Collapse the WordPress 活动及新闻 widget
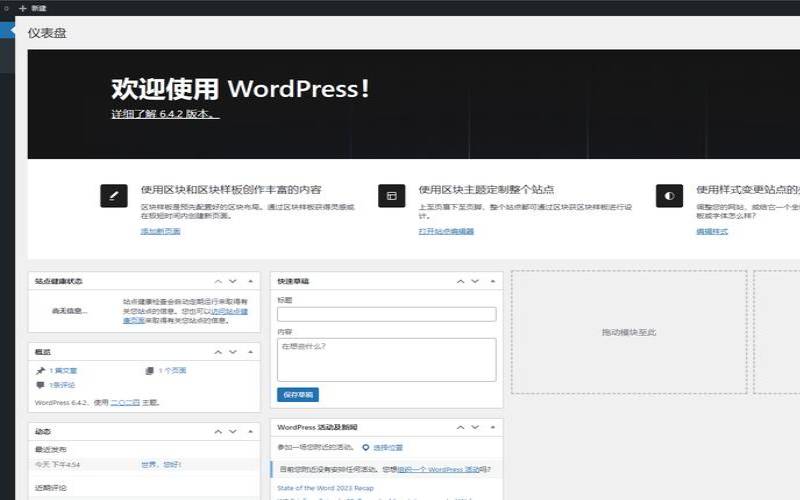This screenshot has height=500, width=800. (492, 427)
